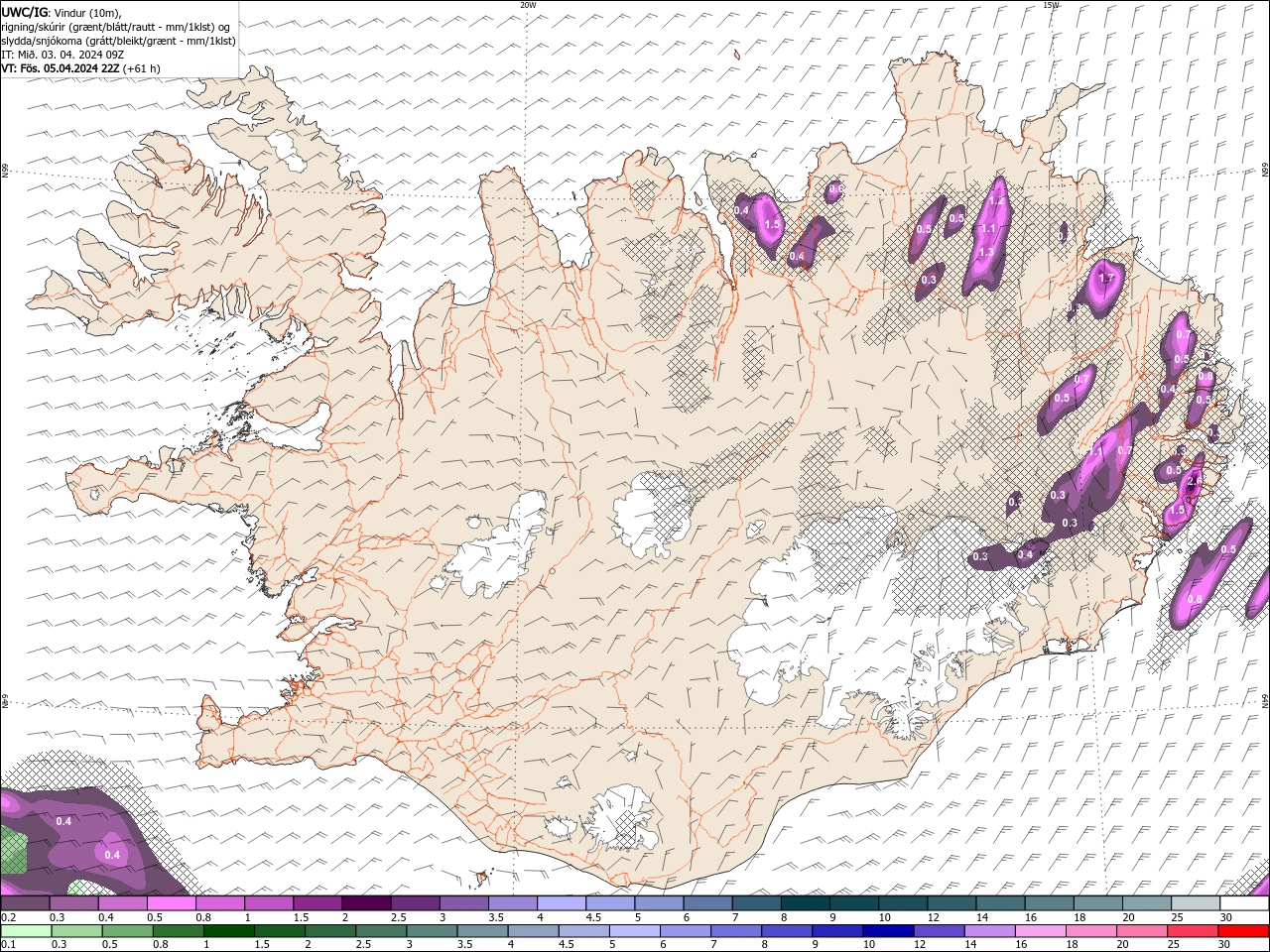
Task: Click the bottom legend swatch between 8 and 9
Action: [x=787, y=931]
